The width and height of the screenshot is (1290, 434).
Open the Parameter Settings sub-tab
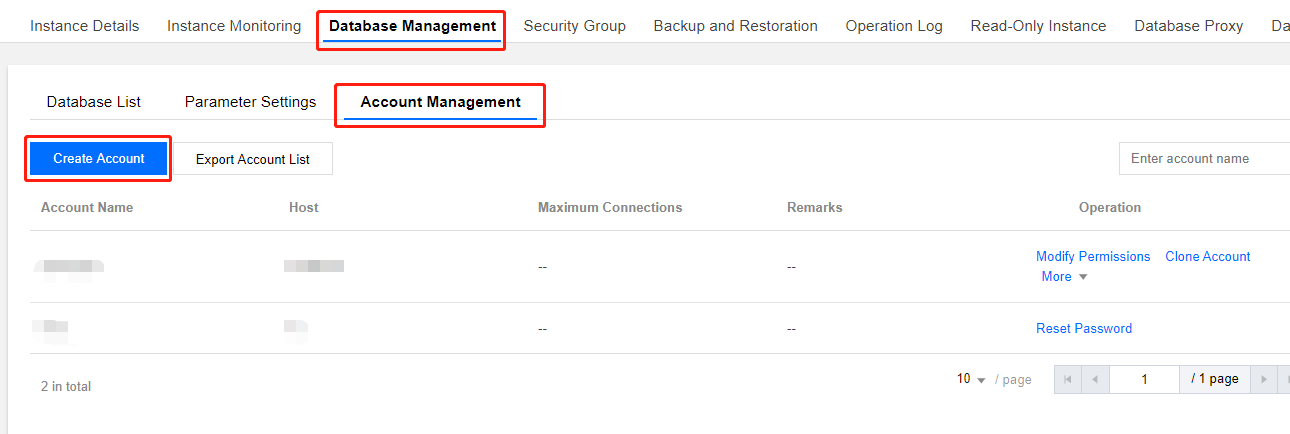[250, 102]
